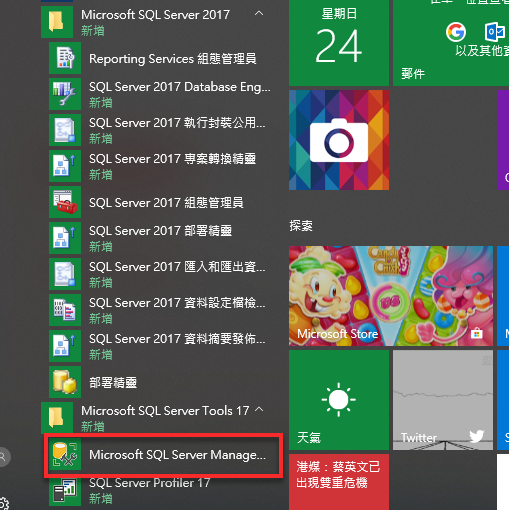The width and height of the screenshot is (509, 510).
Task: Click the Reporting Services 組態管理員 icon
Action: [x=65, y=58]
